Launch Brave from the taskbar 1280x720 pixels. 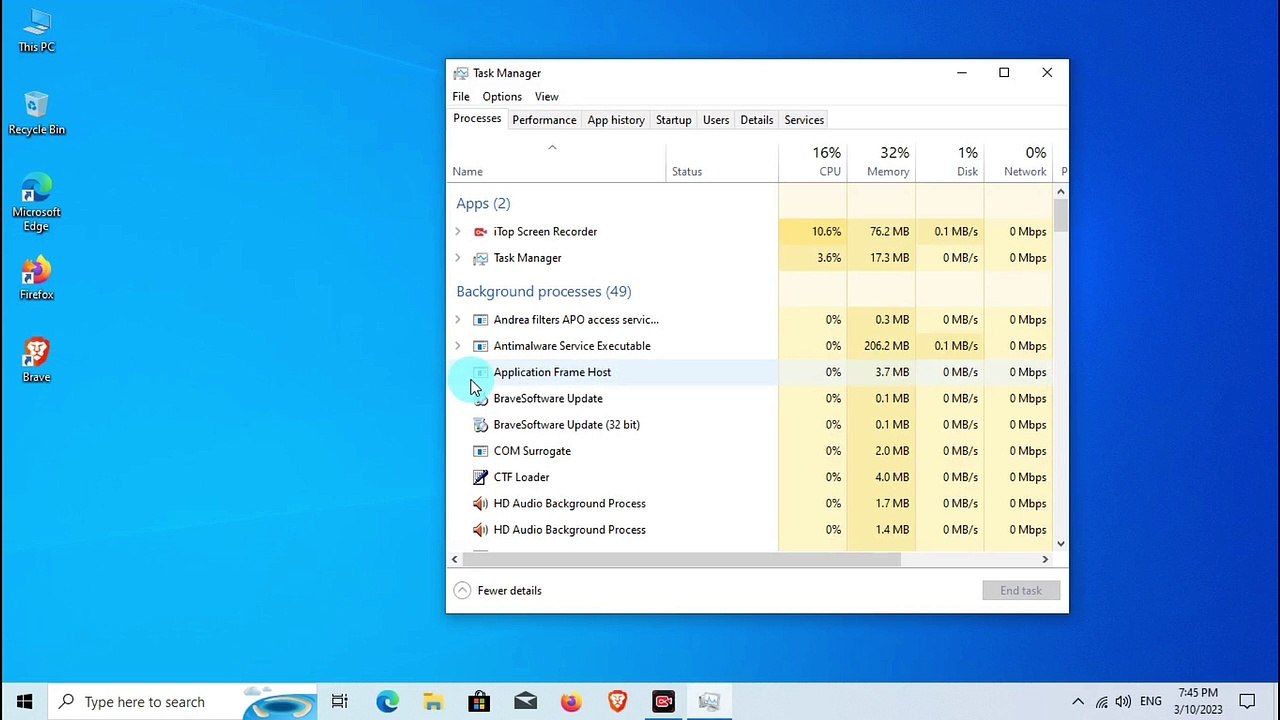click(x=617, y=702)
